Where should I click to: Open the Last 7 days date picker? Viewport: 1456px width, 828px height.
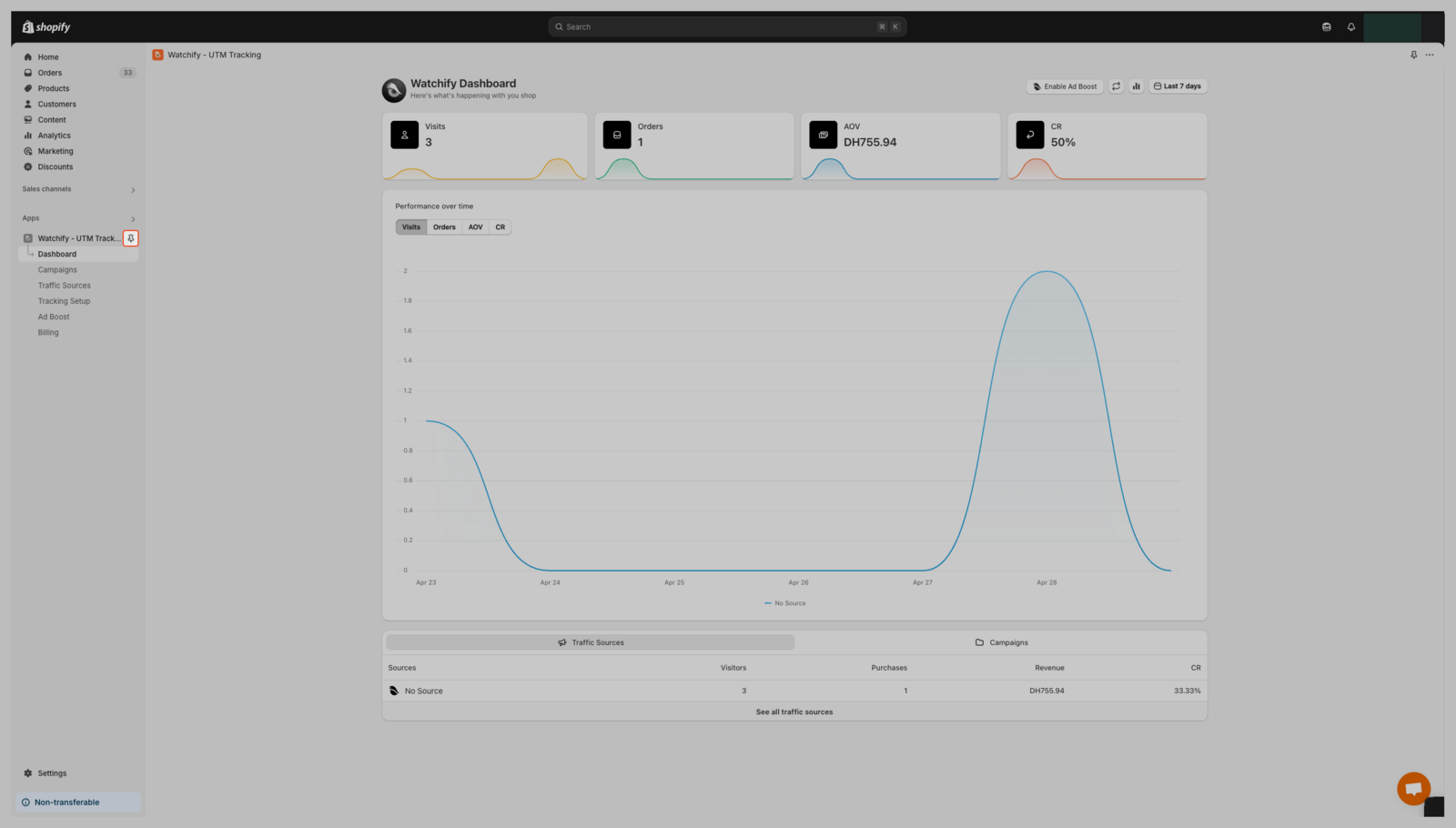(x=1178, y=86)
